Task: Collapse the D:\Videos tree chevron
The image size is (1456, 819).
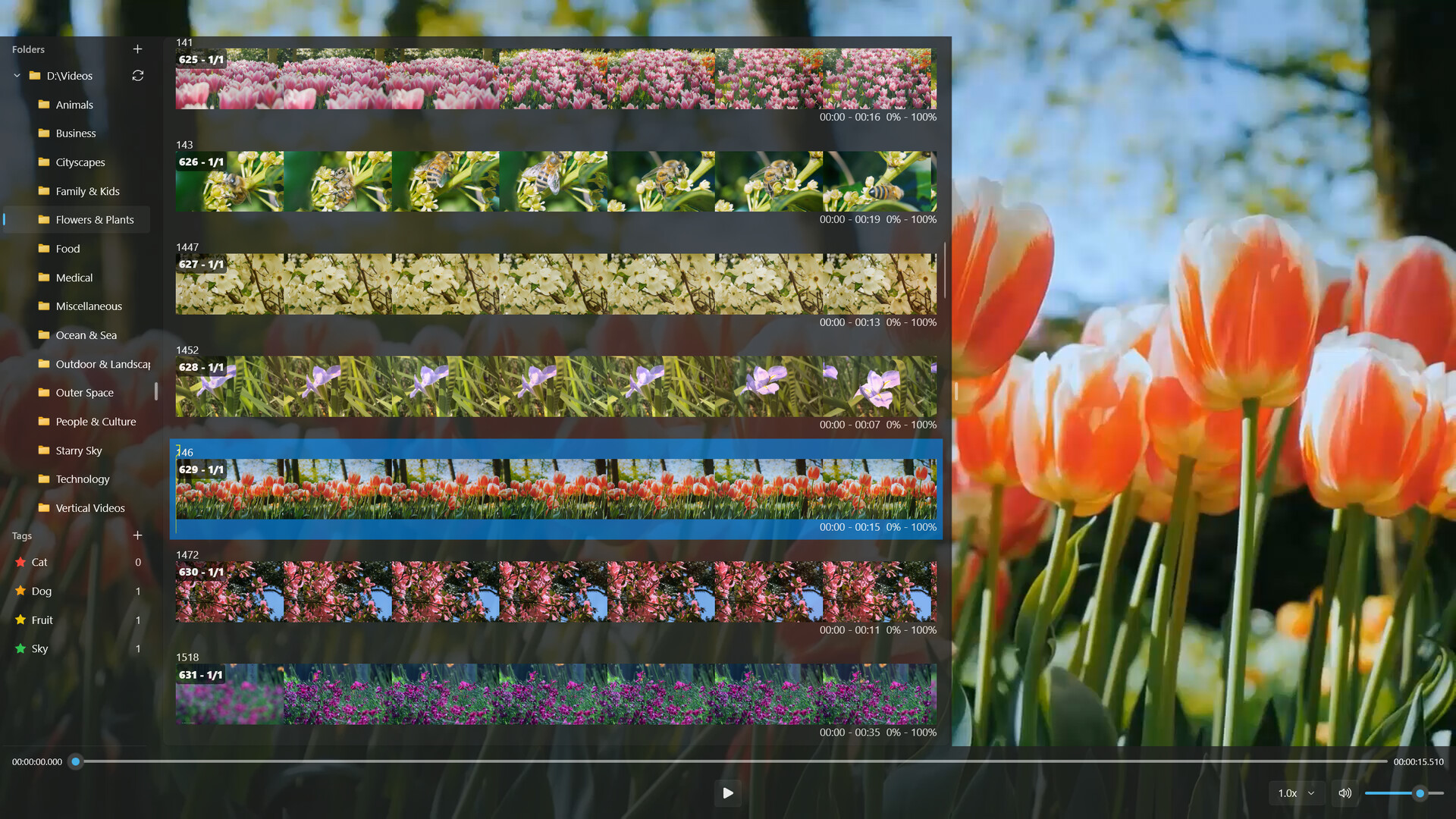Action: click(x=17, y=76)
